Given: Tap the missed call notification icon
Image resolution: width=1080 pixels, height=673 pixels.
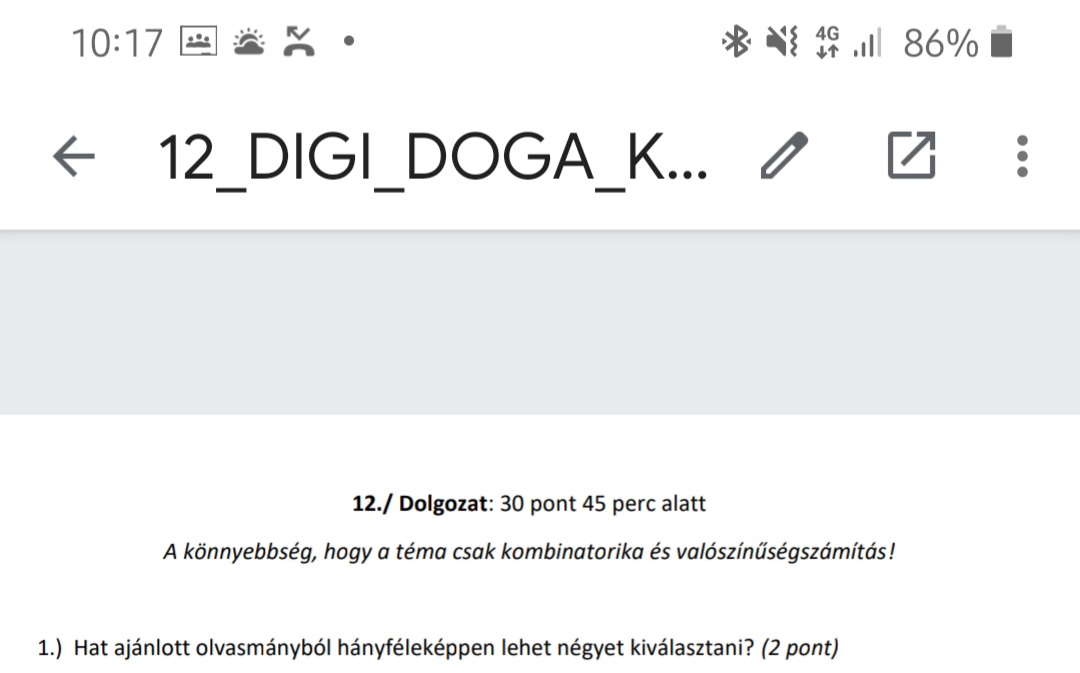Looking at the screenshot, I should point(299,41).
